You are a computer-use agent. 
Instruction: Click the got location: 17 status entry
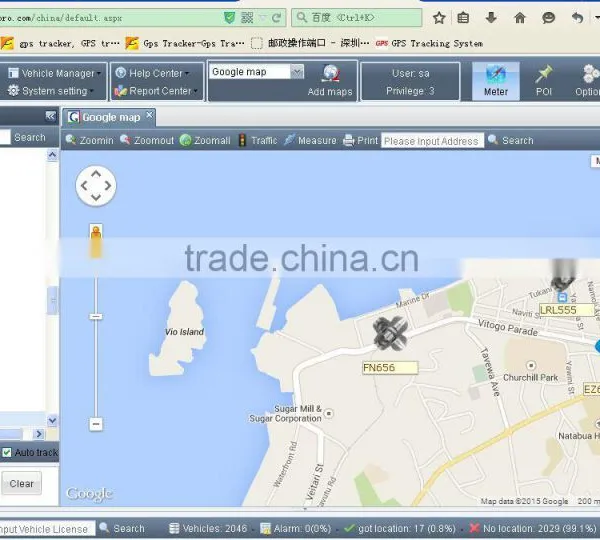click(400, 529)
